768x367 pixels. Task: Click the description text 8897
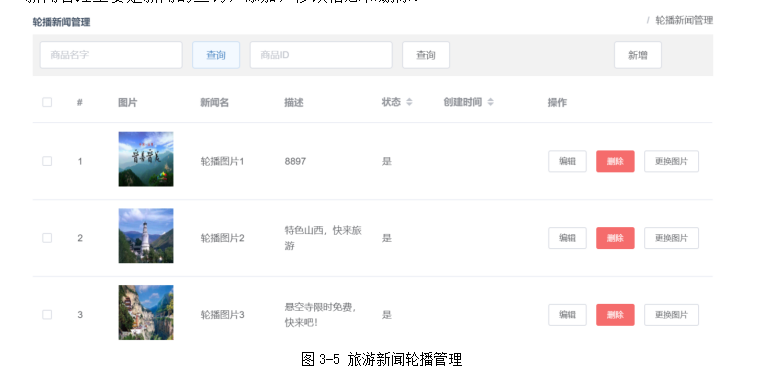pos(295,161)
